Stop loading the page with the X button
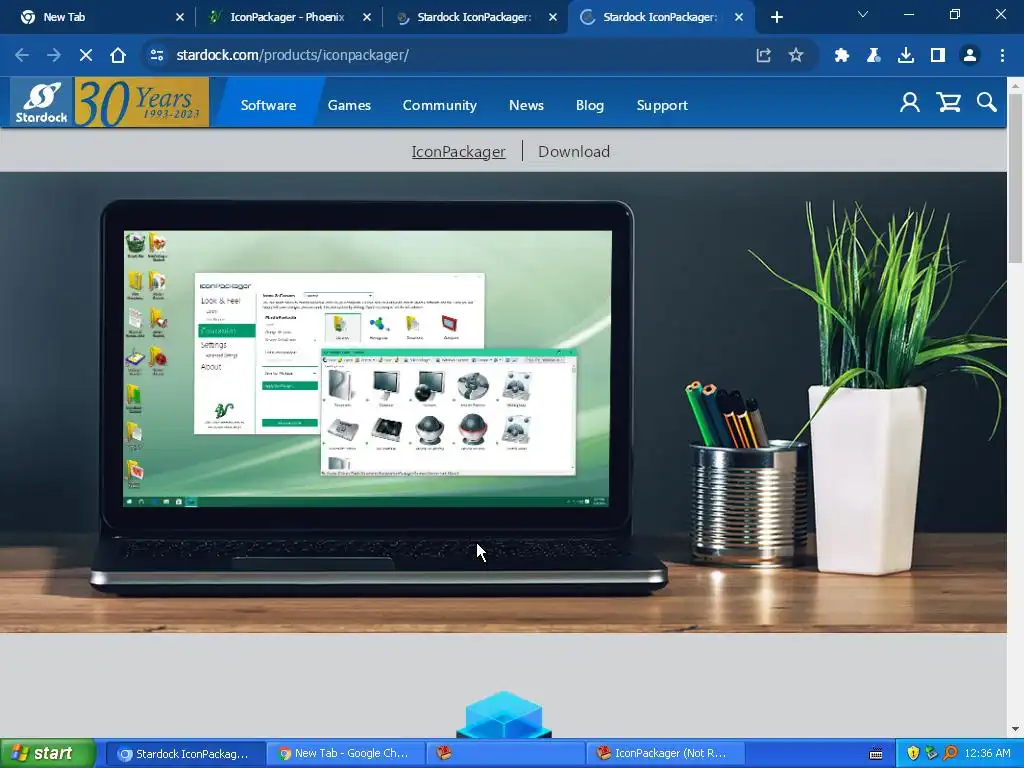The image size is (1024, 768). [x=86, y=56]
